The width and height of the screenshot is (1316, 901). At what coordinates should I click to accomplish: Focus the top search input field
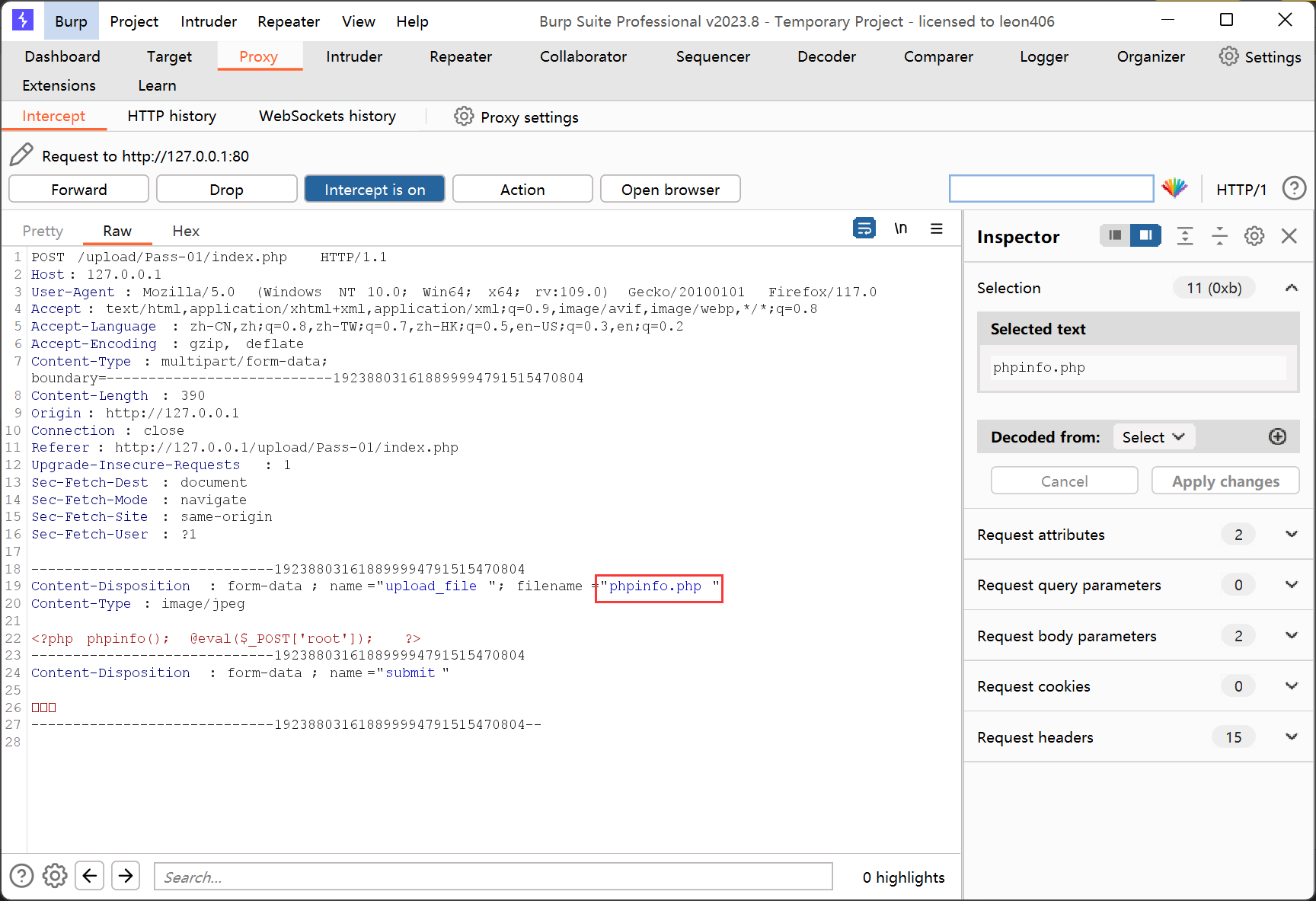pyautogui.click(x=1051, y=188)
